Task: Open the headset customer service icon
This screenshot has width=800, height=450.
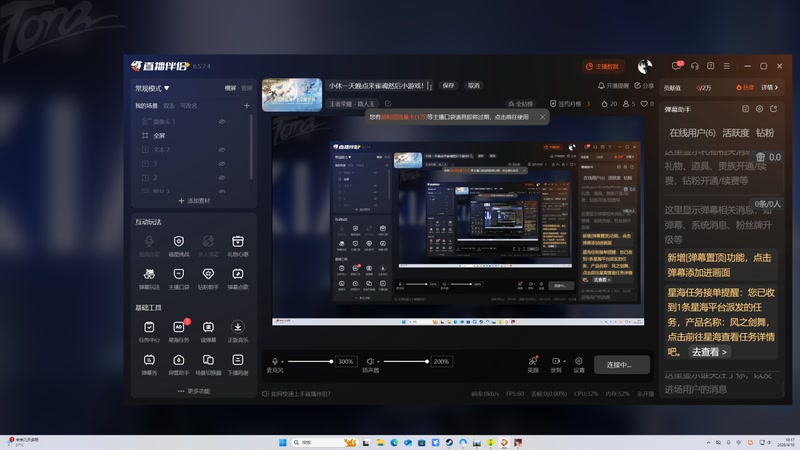Action: (694, 66)
